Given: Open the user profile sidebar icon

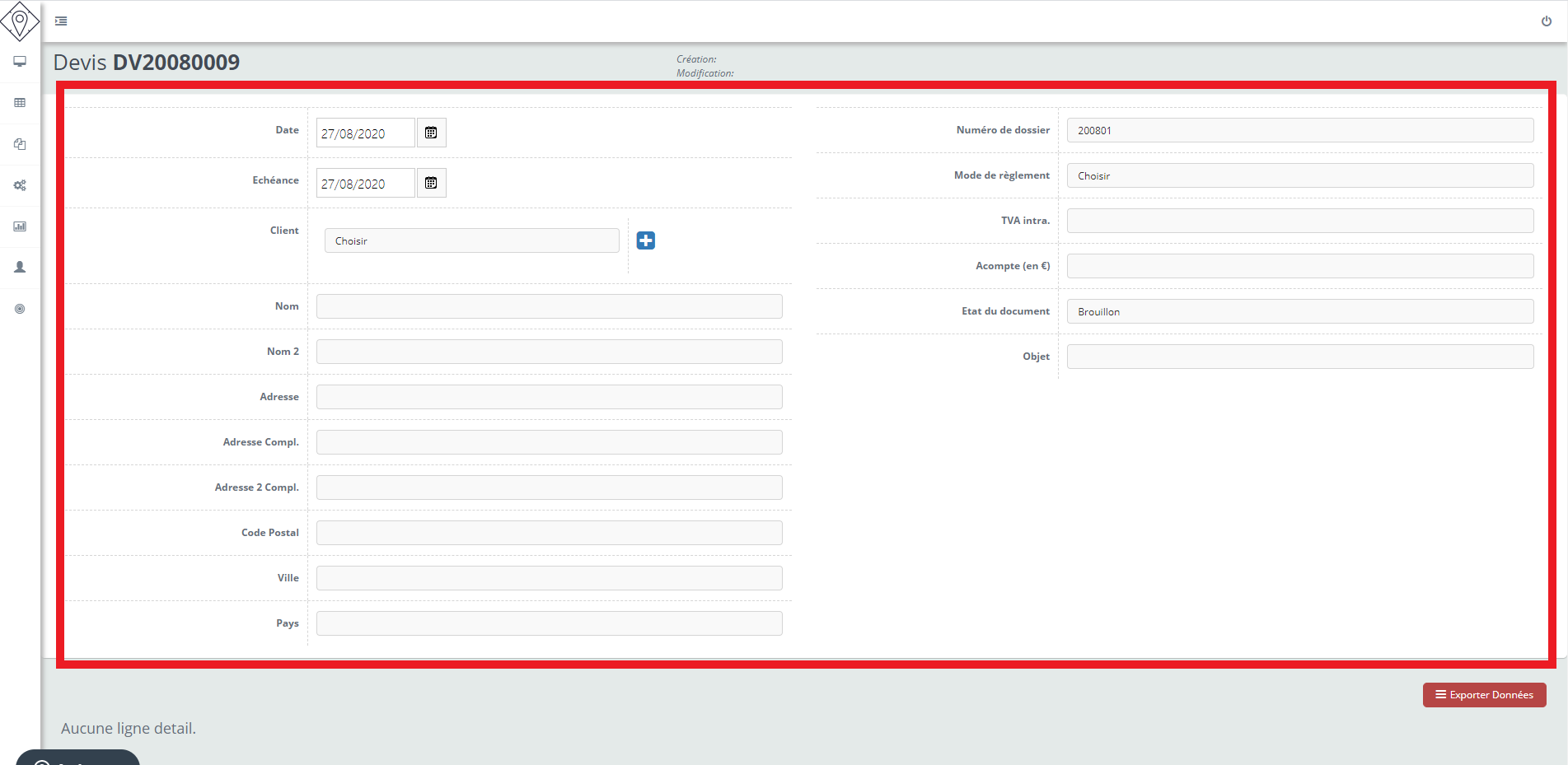Looking at the screenshot, I should click(x=20, y=268).
